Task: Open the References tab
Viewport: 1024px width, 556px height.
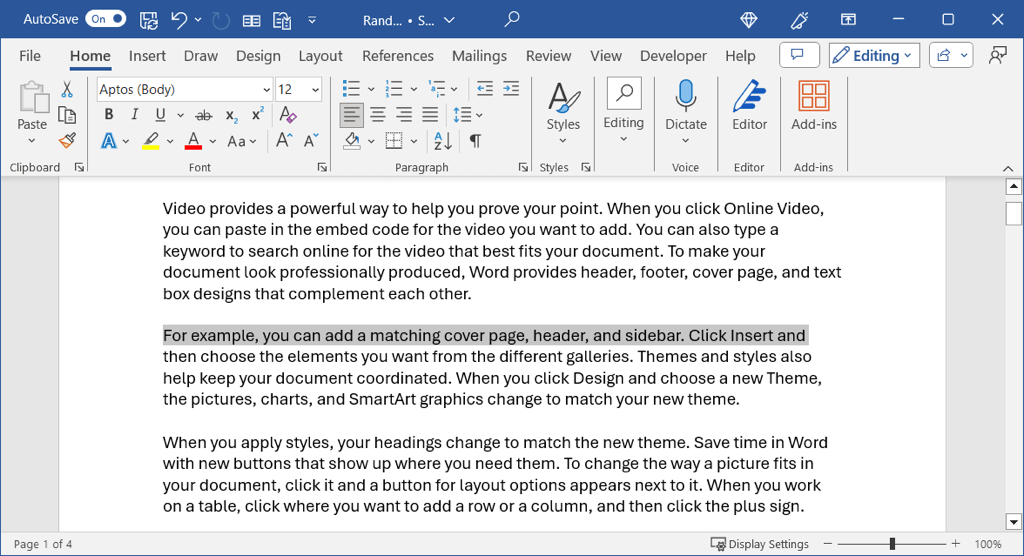Action: pos(397,56)
